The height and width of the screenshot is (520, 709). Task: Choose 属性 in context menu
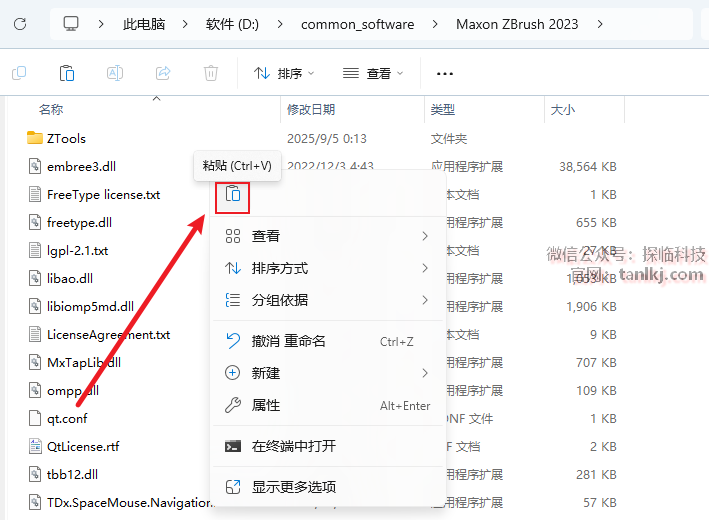327,405
